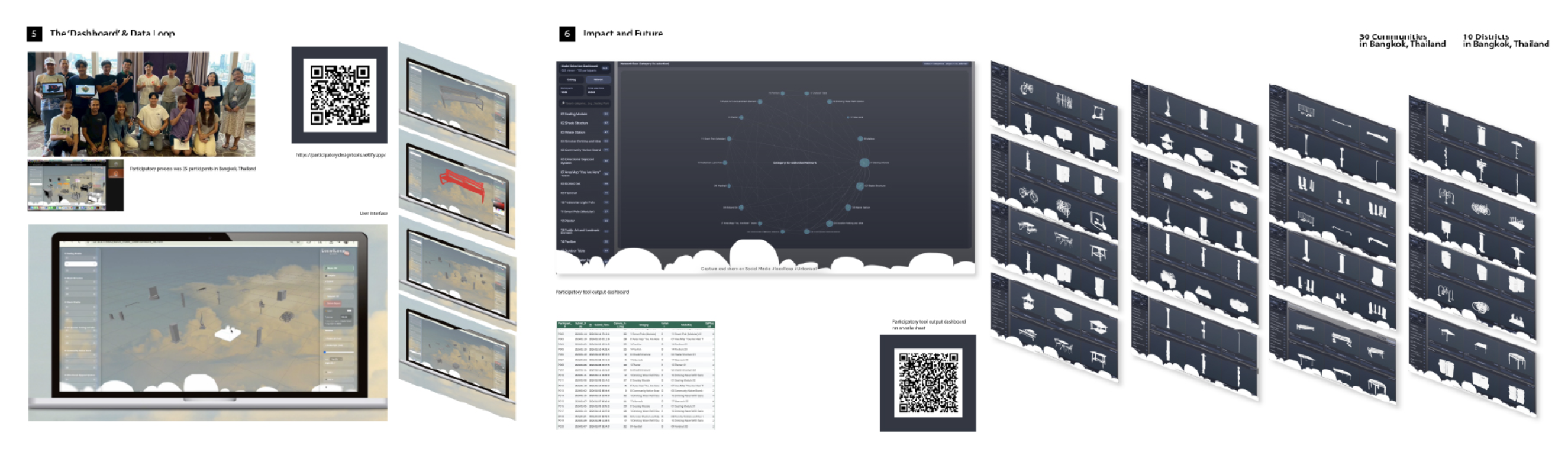Screen dimensions: 1568x452
Task: Select the 02 Shade Structure category row
Action: tap(585, 124)
